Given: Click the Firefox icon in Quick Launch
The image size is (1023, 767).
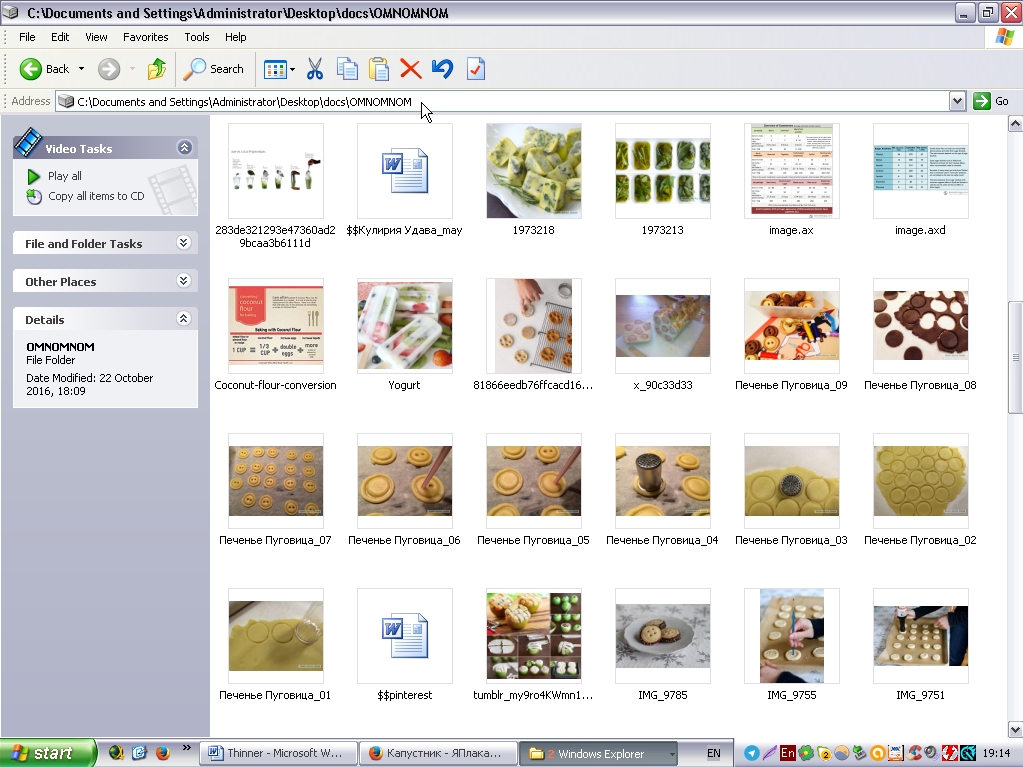Looking at the screenshot, I should point(162,753).
